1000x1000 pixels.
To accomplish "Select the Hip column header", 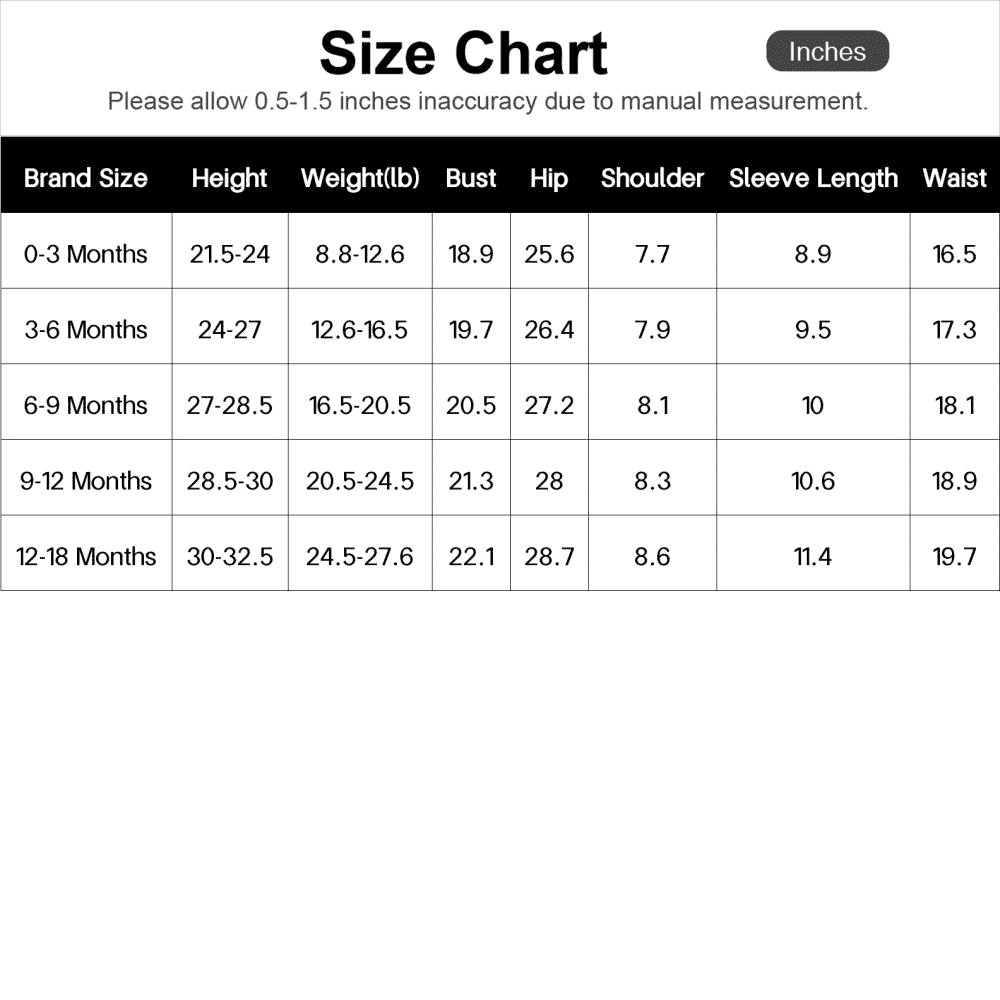I will tap(549, 178).
